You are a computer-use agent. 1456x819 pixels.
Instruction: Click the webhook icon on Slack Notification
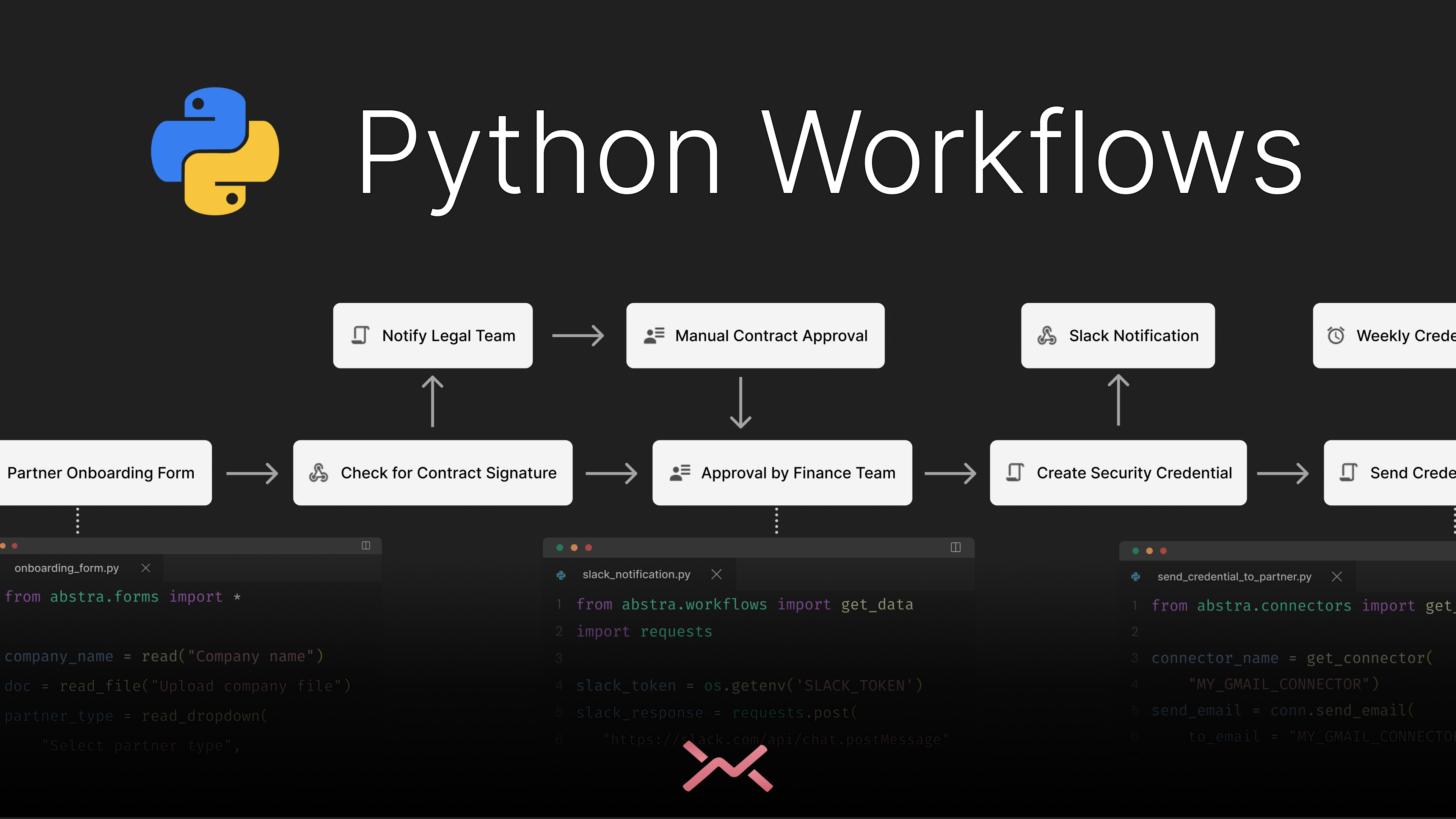tap(1046, 335)
